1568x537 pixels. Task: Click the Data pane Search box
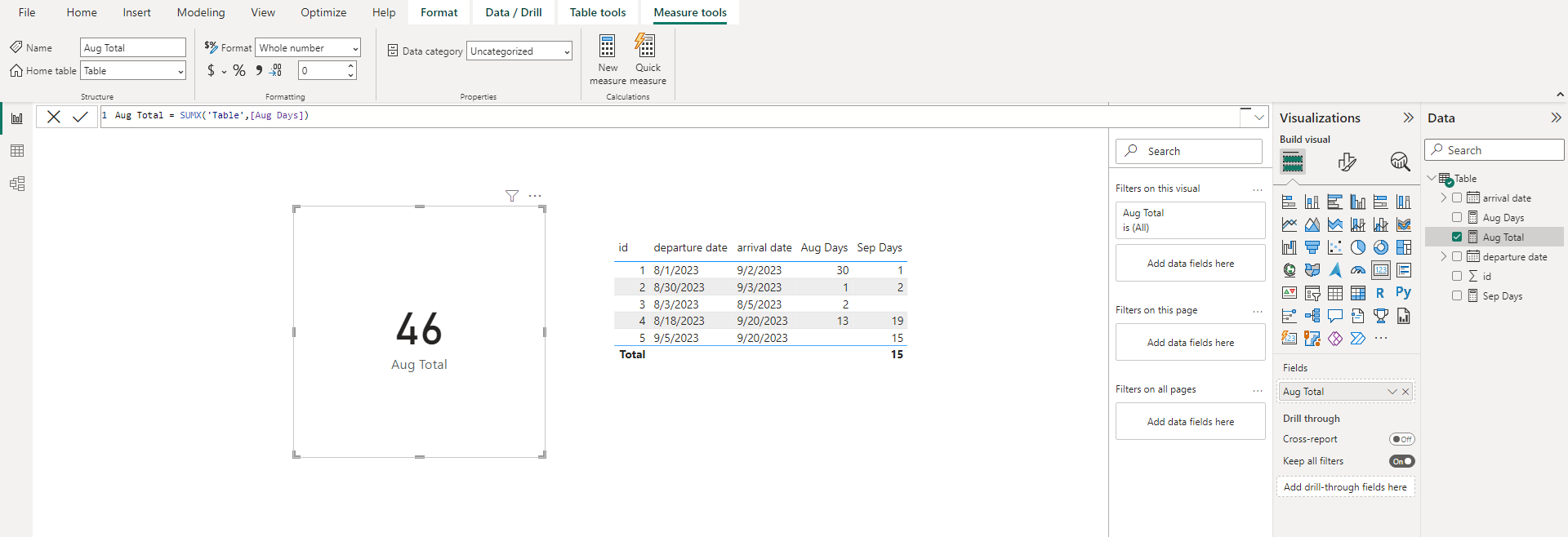[x=1494, y=150]
